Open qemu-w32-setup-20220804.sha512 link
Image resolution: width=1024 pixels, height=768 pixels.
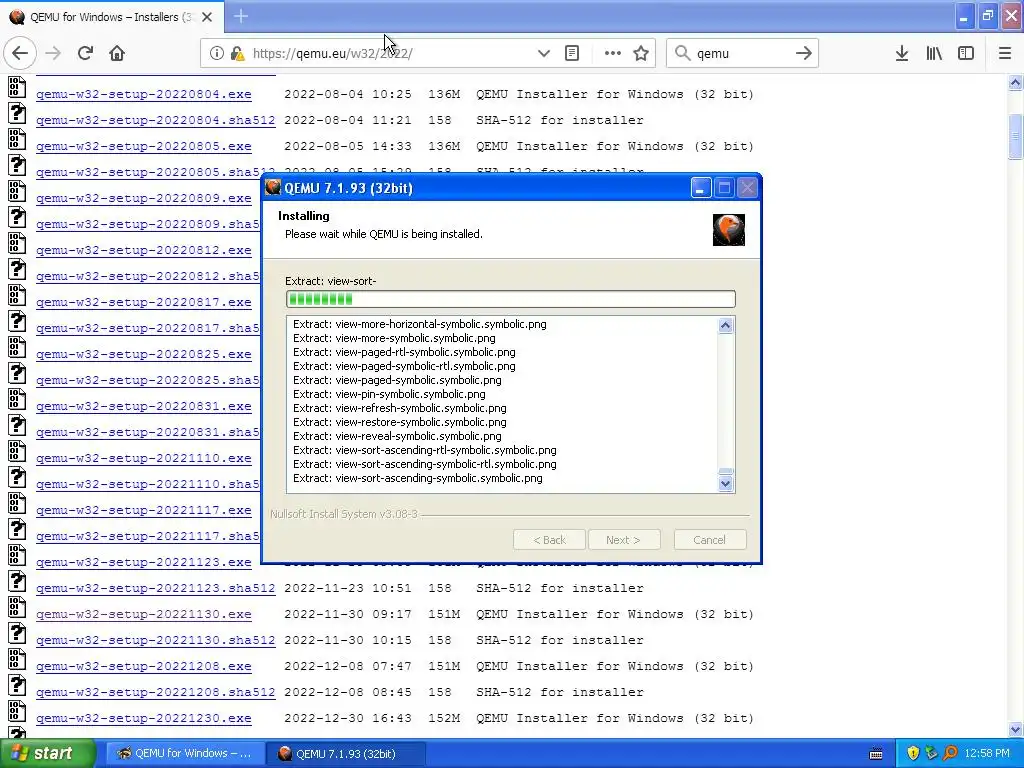tap(155, 120)
